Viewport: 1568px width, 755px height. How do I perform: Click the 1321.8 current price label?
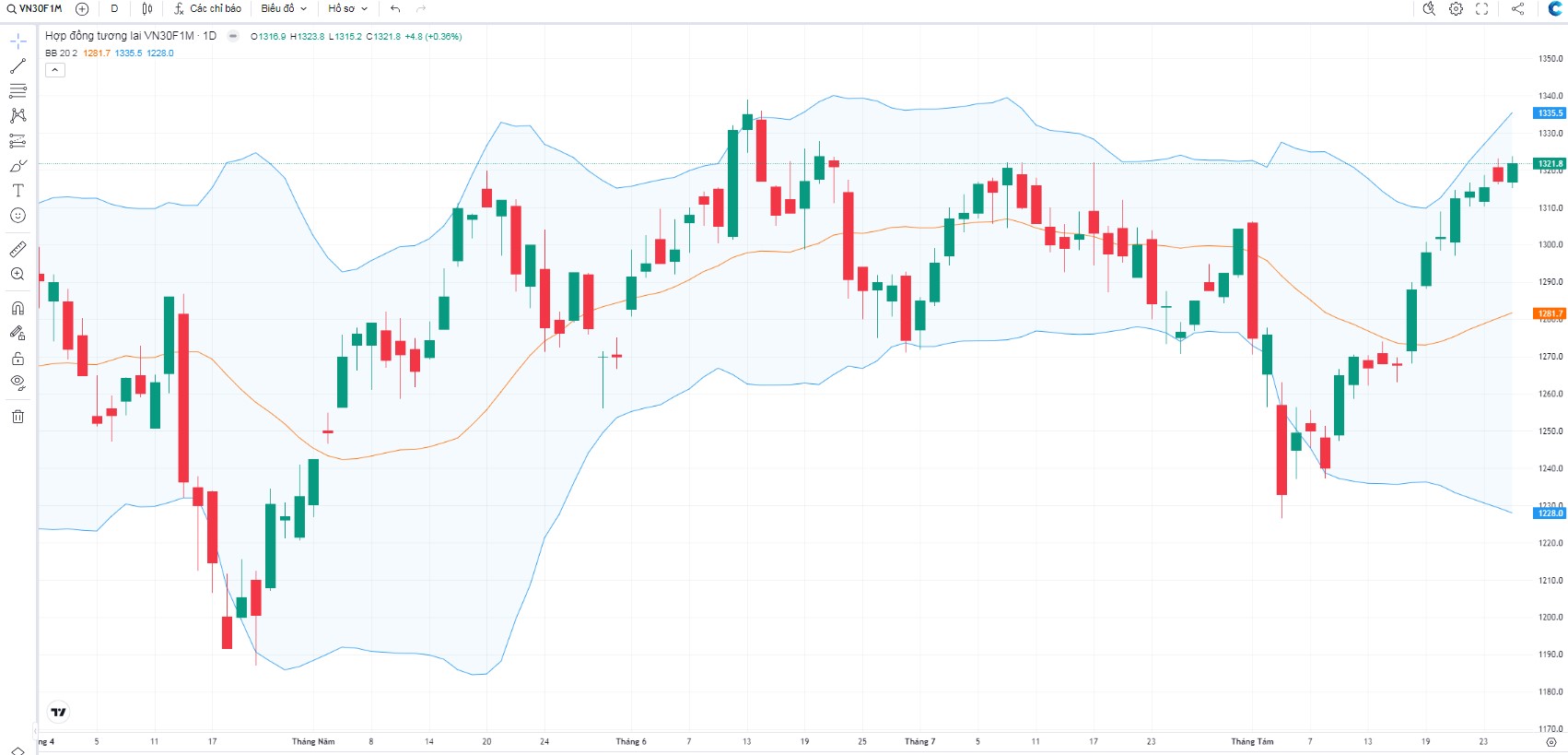point(1550,163)
